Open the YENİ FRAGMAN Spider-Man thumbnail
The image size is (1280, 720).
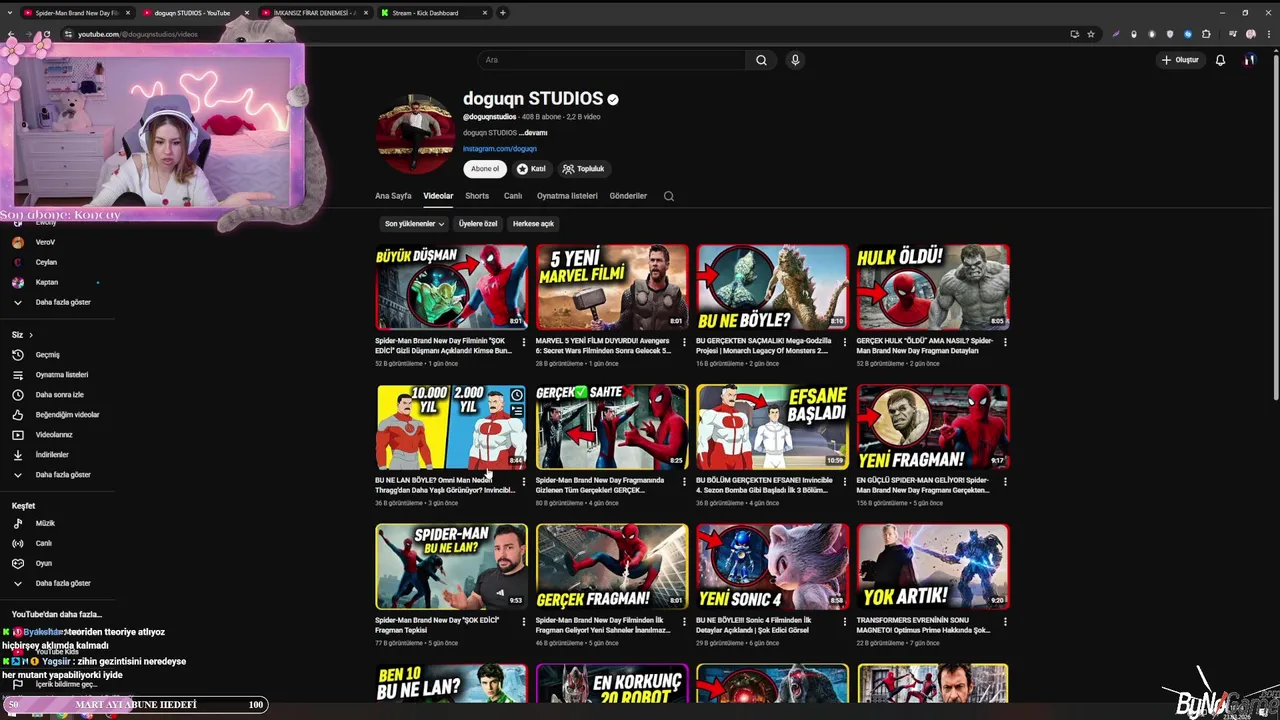coord(933,427)
